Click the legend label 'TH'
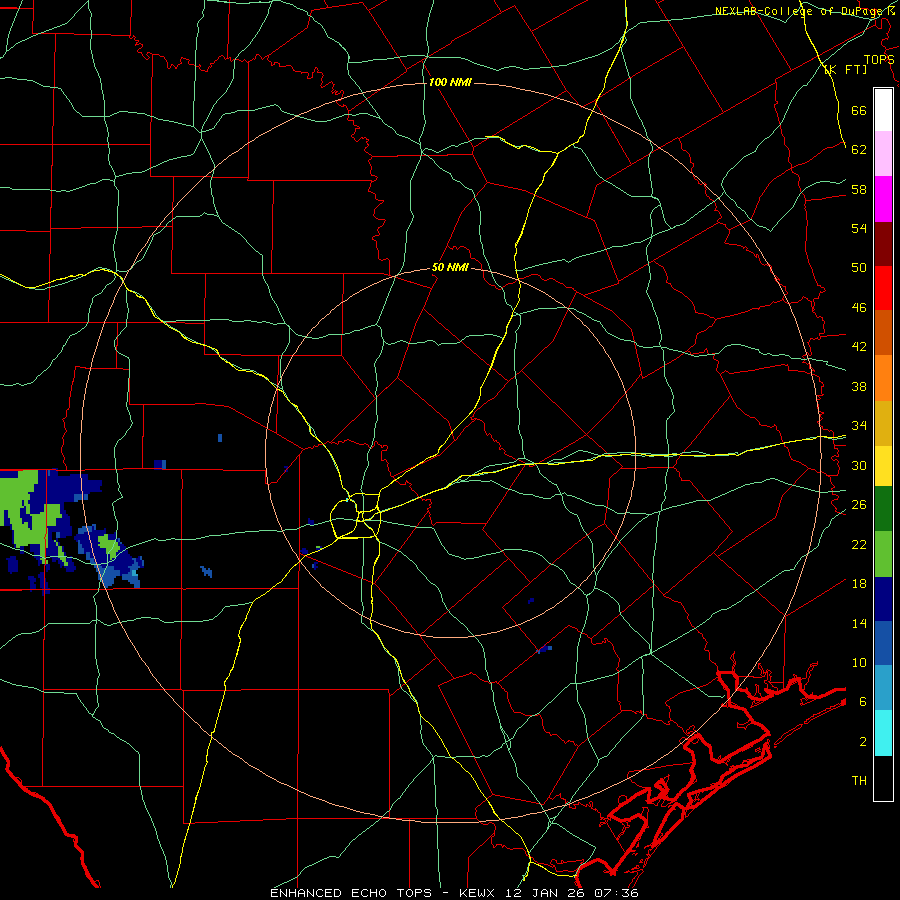This screenshot has width=900, height=900. point(859,781)
